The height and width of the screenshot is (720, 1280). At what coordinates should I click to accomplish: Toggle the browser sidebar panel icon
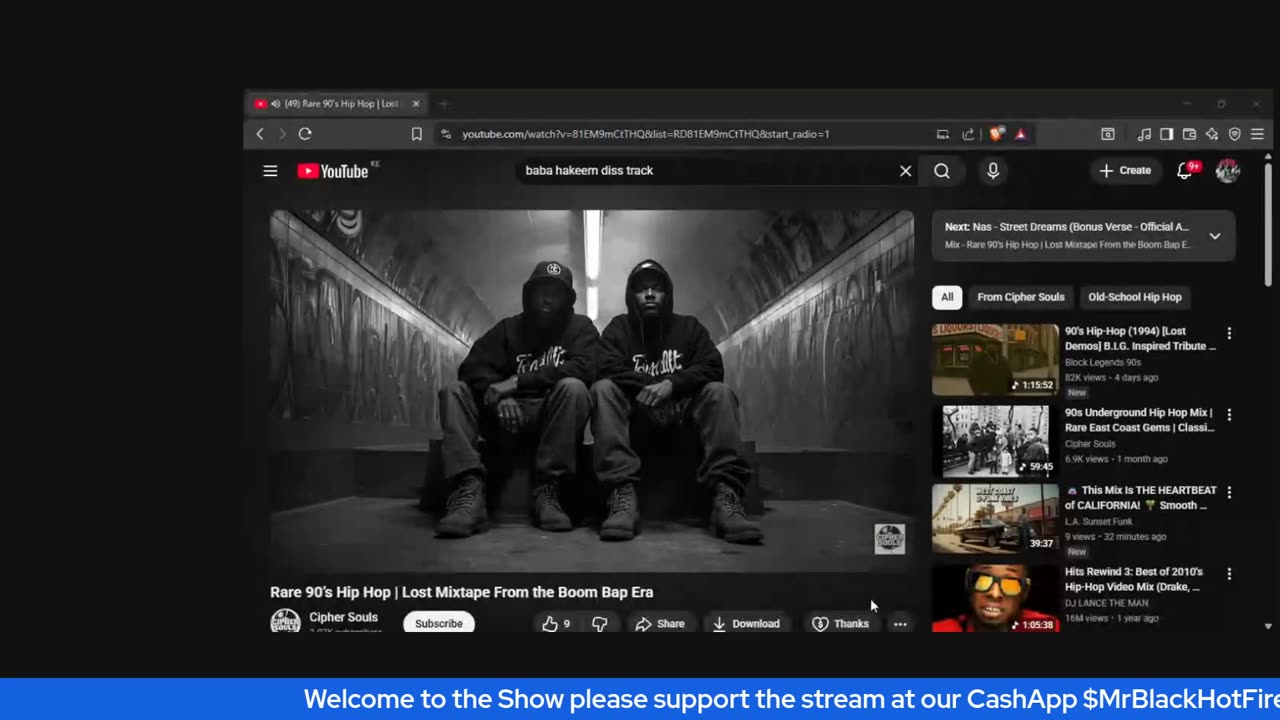(x=1166, y=134)
